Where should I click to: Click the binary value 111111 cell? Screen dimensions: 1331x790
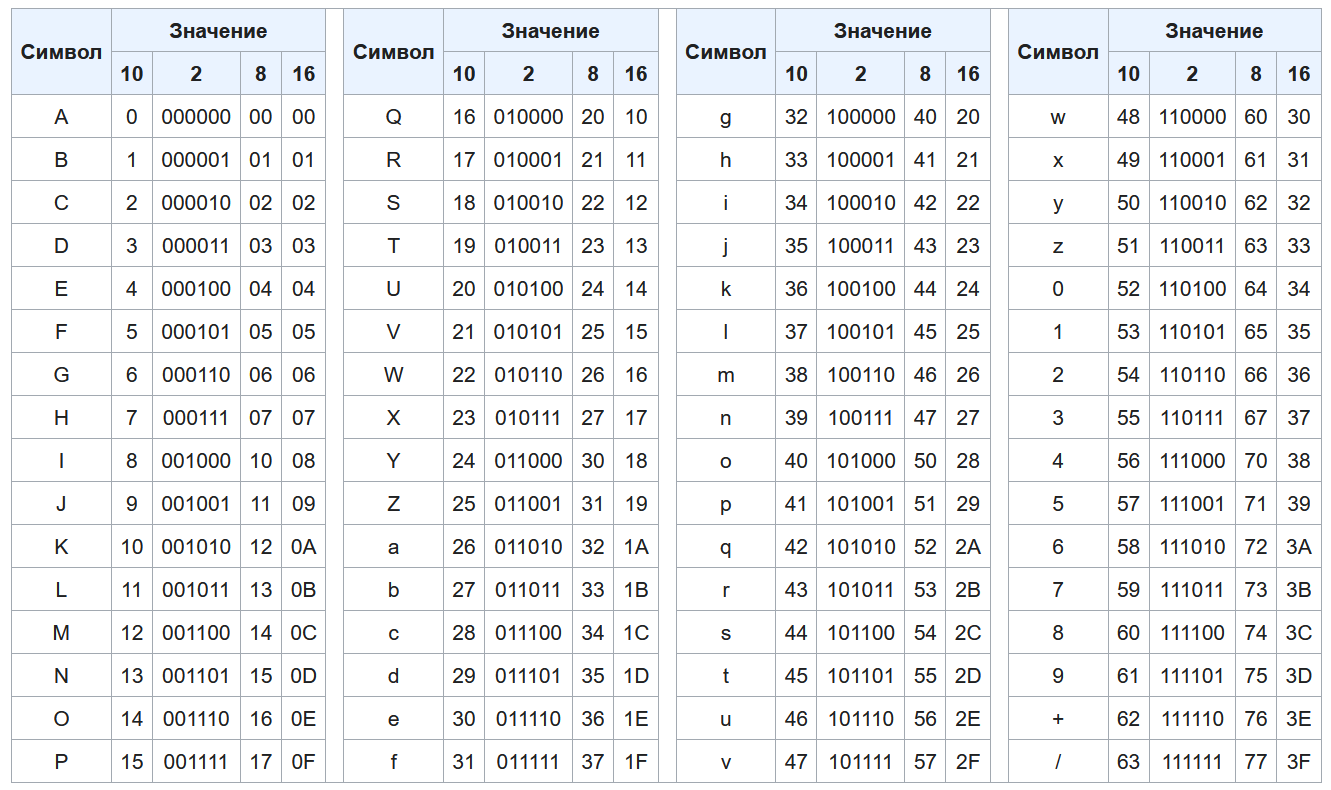pyautogui.click(x=1192, y=762)
